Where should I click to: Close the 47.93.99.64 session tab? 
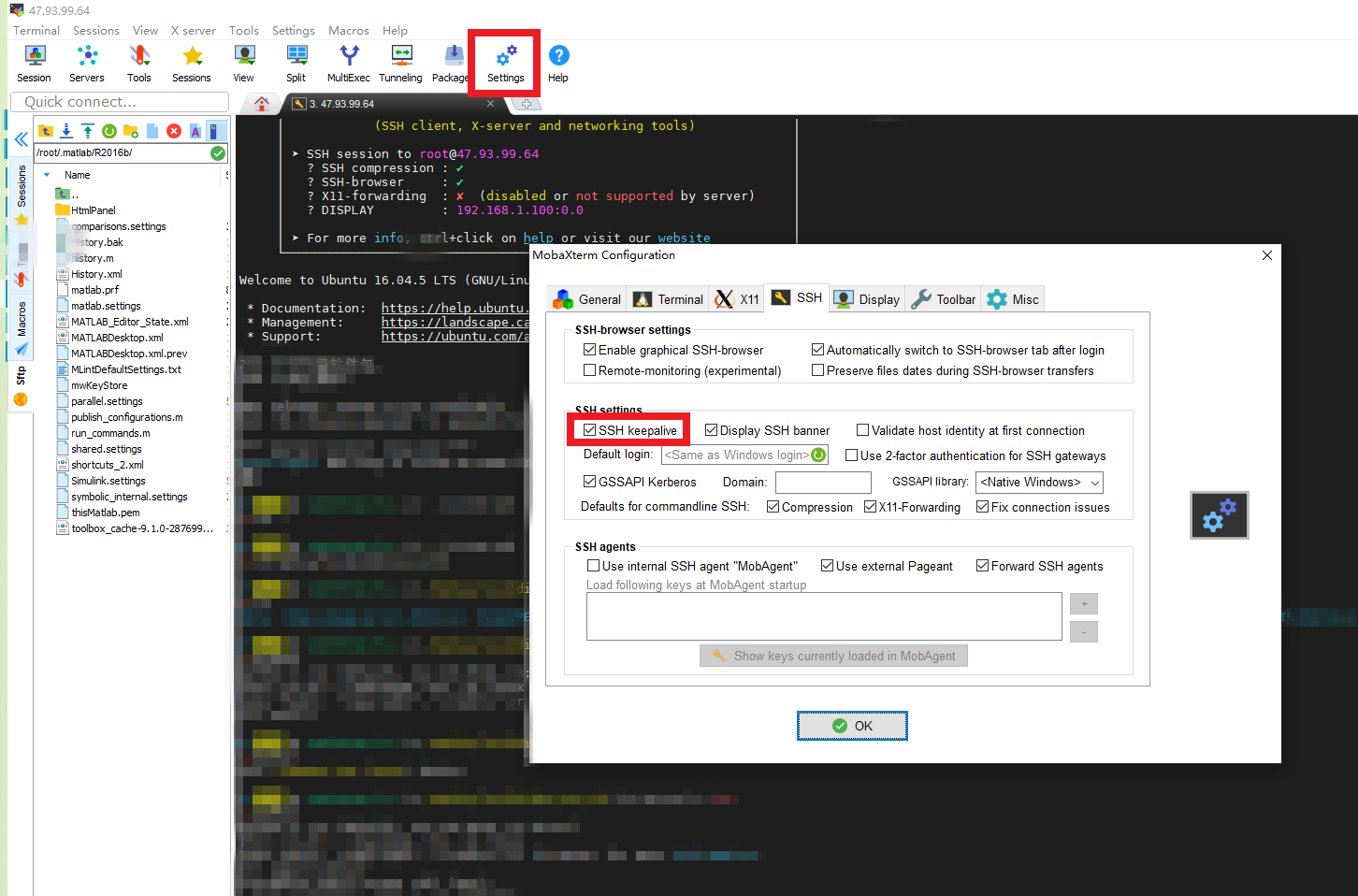click(x=490, y=104)
